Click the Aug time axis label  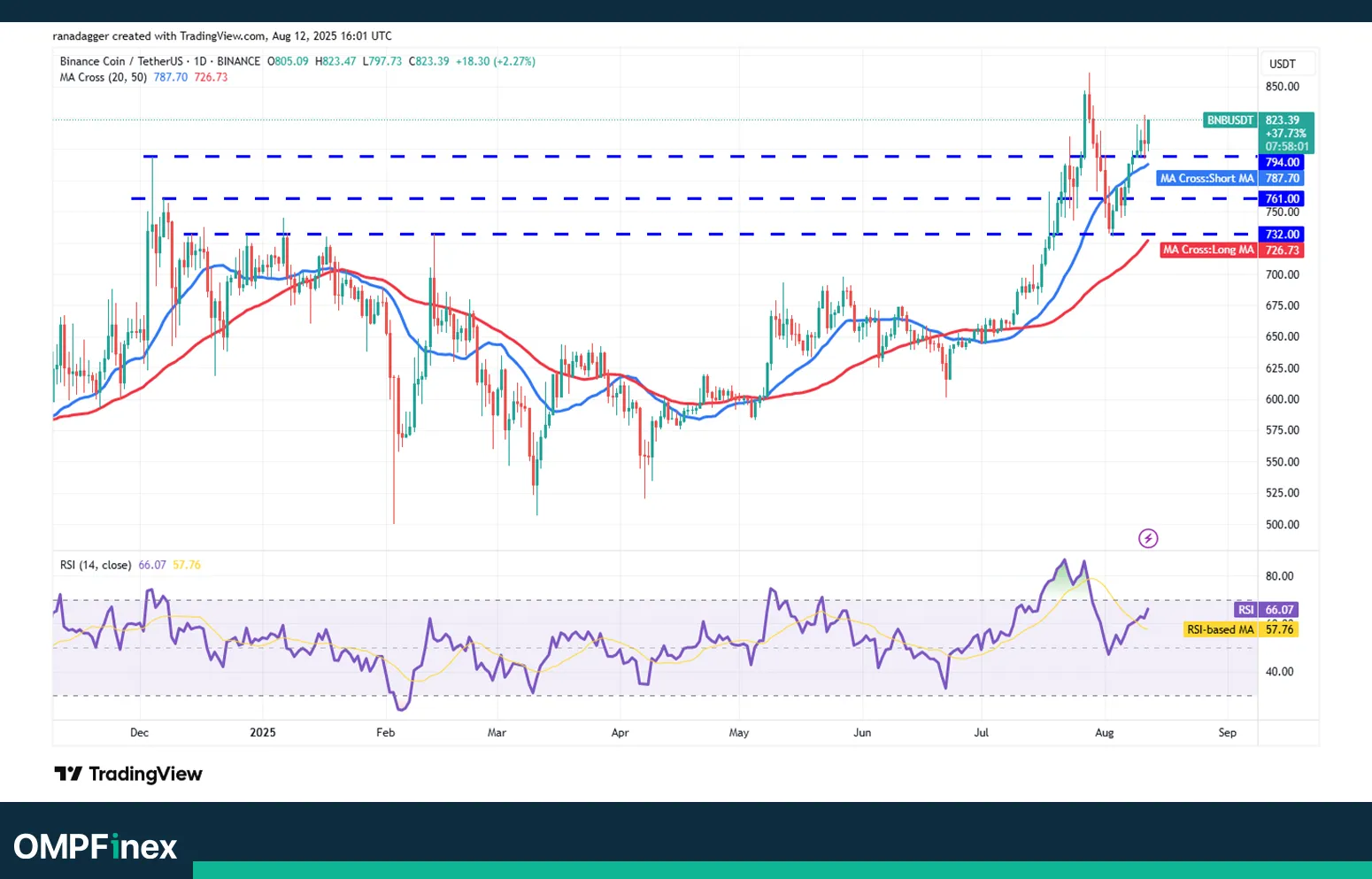click(1104, 733)
